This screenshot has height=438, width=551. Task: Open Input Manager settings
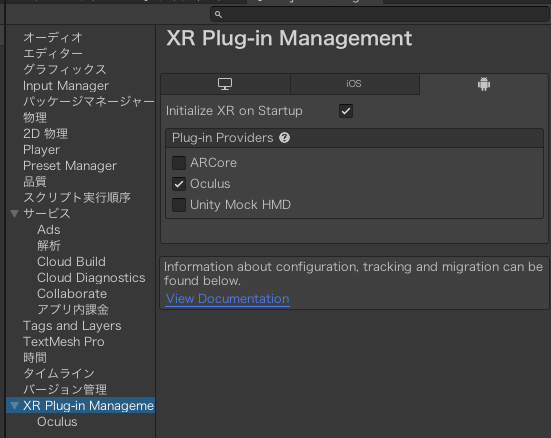[x=66, y=85]
